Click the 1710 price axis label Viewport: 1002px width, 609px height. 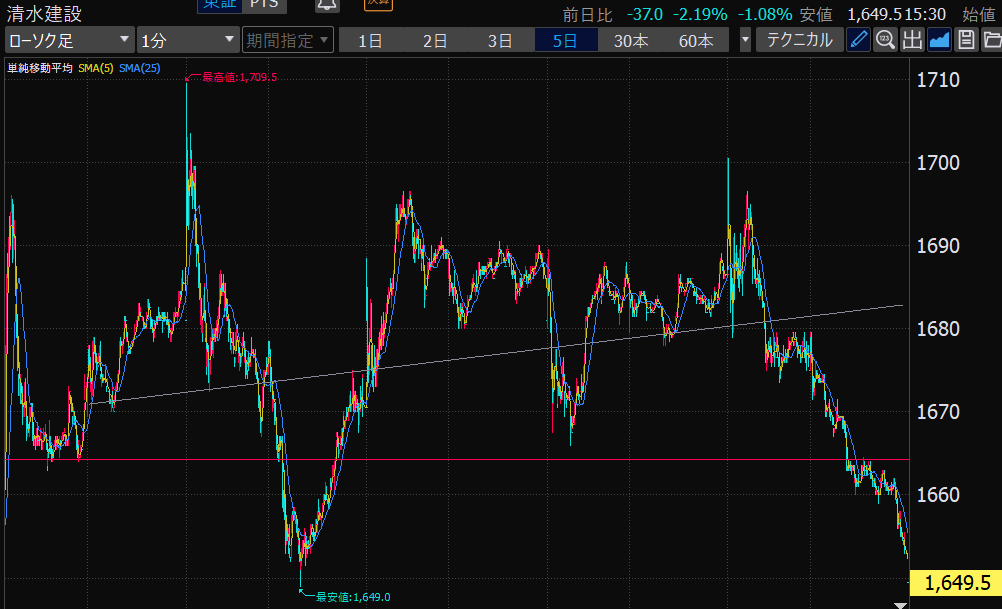tap(938, 80)
